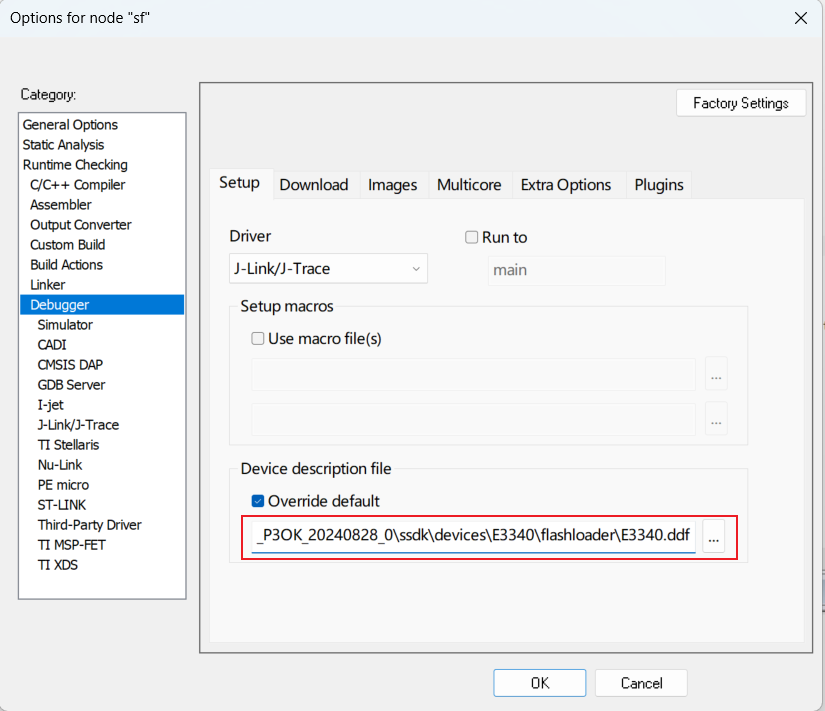Toggle Use macro file(s)
The image size is (825, 711).
pyautogui.click(x=258, y=338)
